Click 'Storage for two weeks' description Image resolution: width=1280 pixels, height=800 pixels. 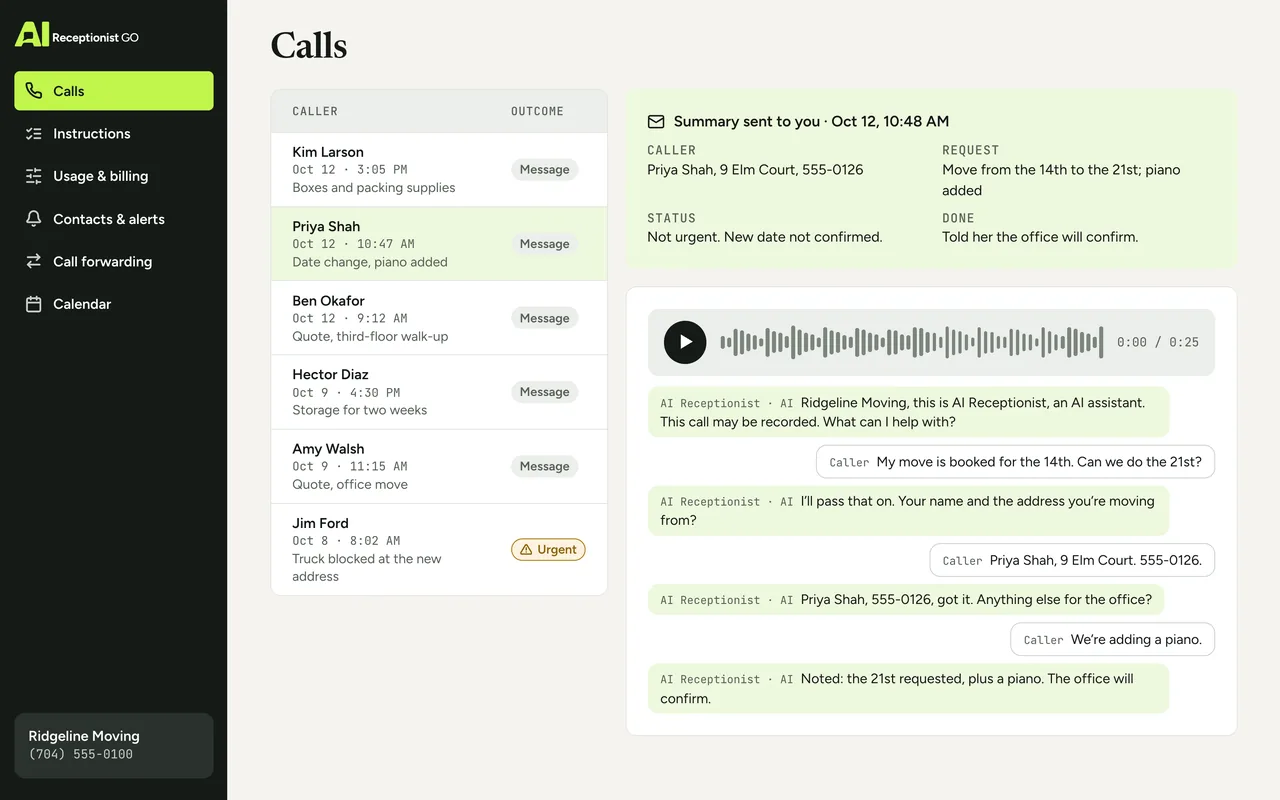coord(359,410)
